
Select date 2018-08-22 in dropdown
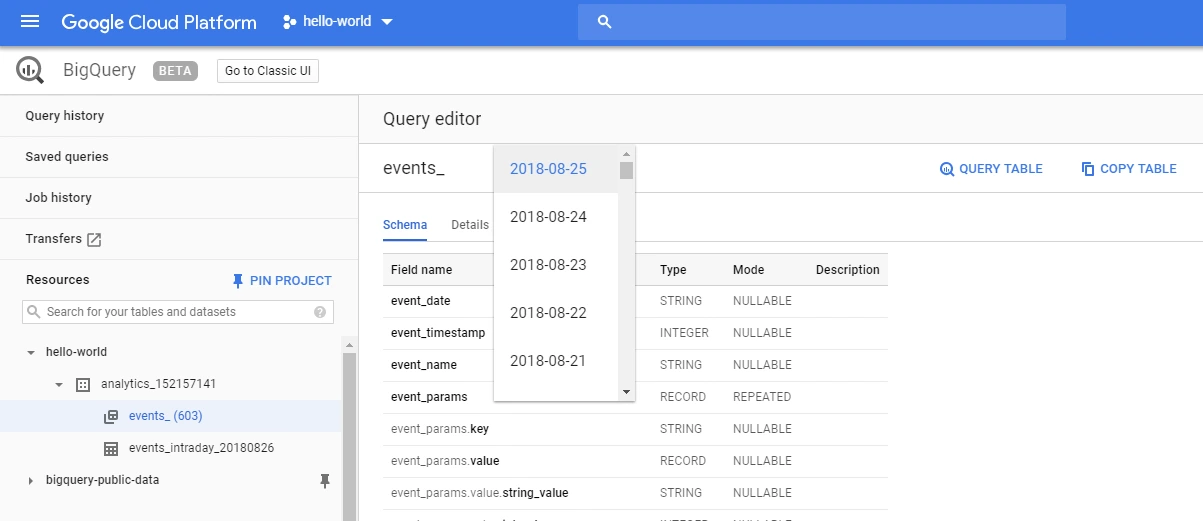click(x=556, y=313)
